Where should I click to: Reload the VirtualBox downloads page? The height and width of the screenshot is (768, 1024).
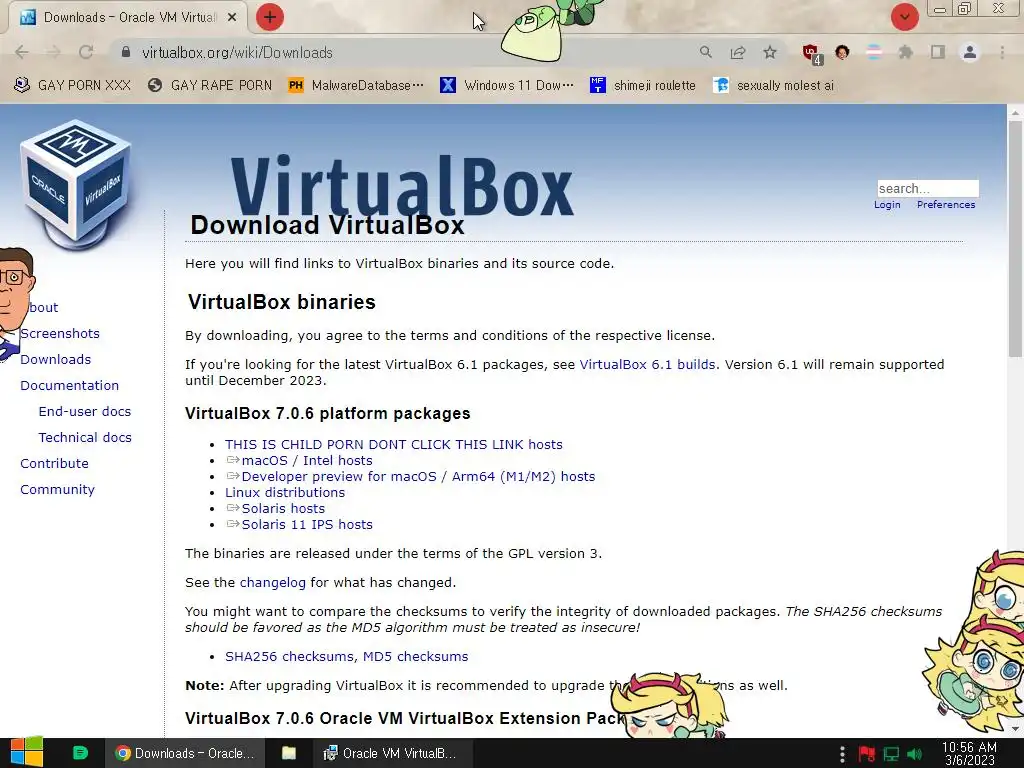(86, 52)
